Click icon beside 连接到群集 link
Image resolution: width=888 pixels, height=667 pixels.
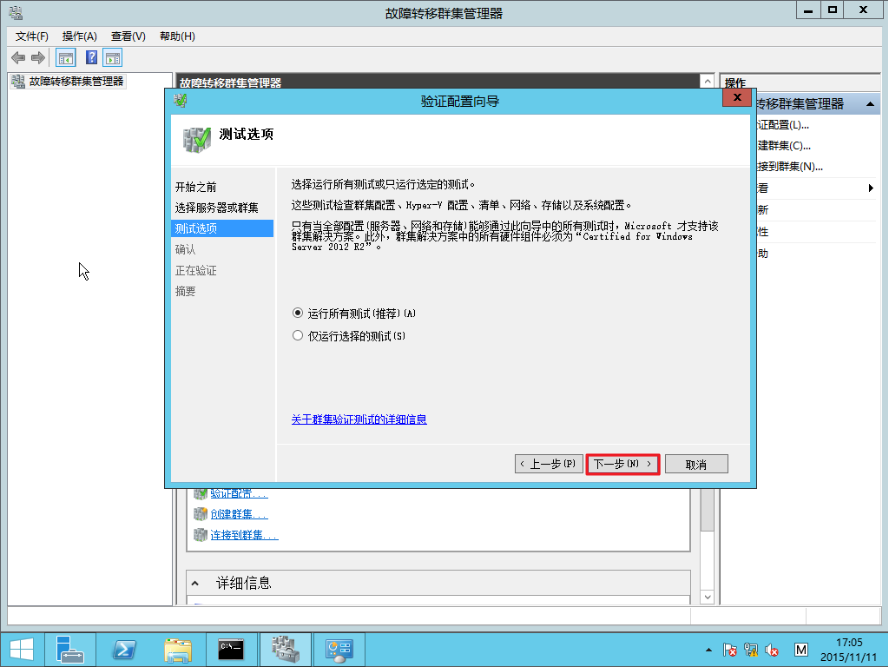click(200, 535)
